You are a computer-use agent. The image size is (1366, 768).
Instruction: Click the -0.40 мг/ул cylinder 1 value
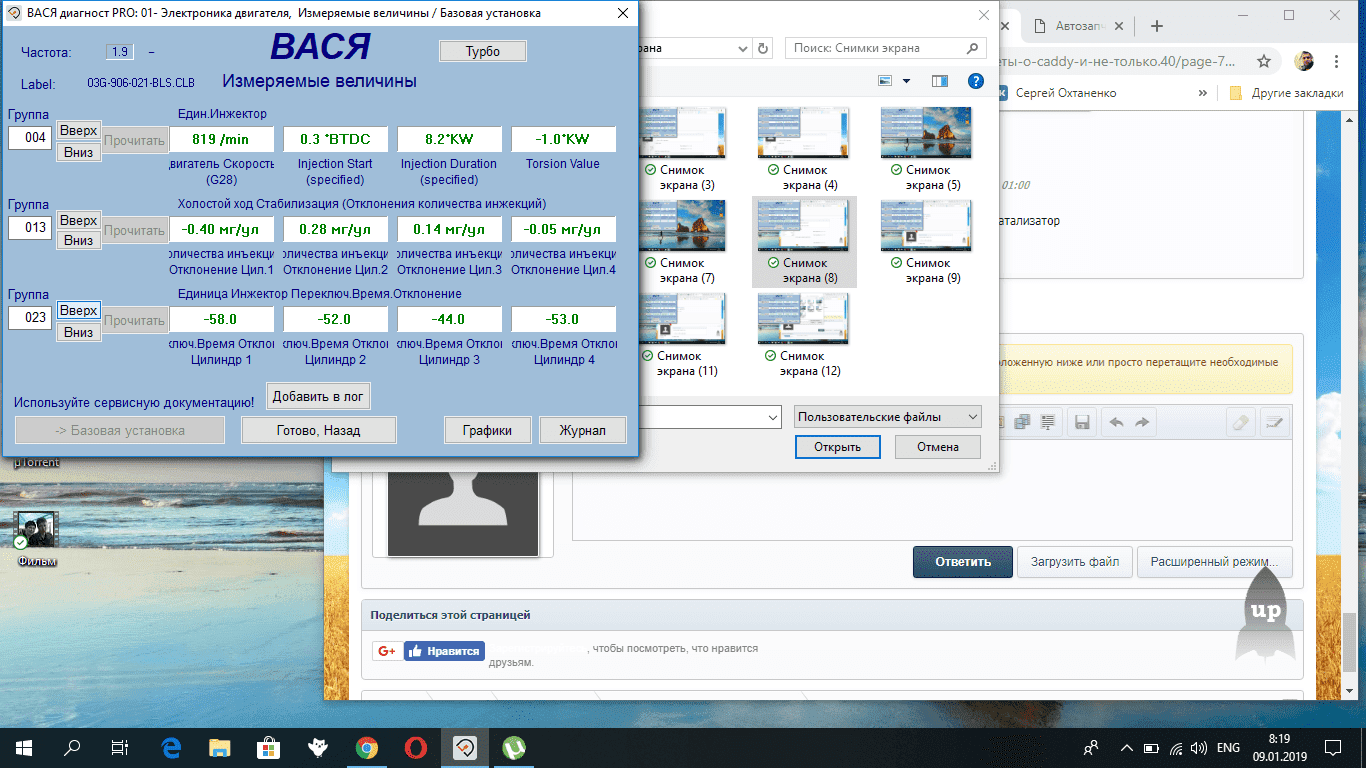click(x=221, y=229)
